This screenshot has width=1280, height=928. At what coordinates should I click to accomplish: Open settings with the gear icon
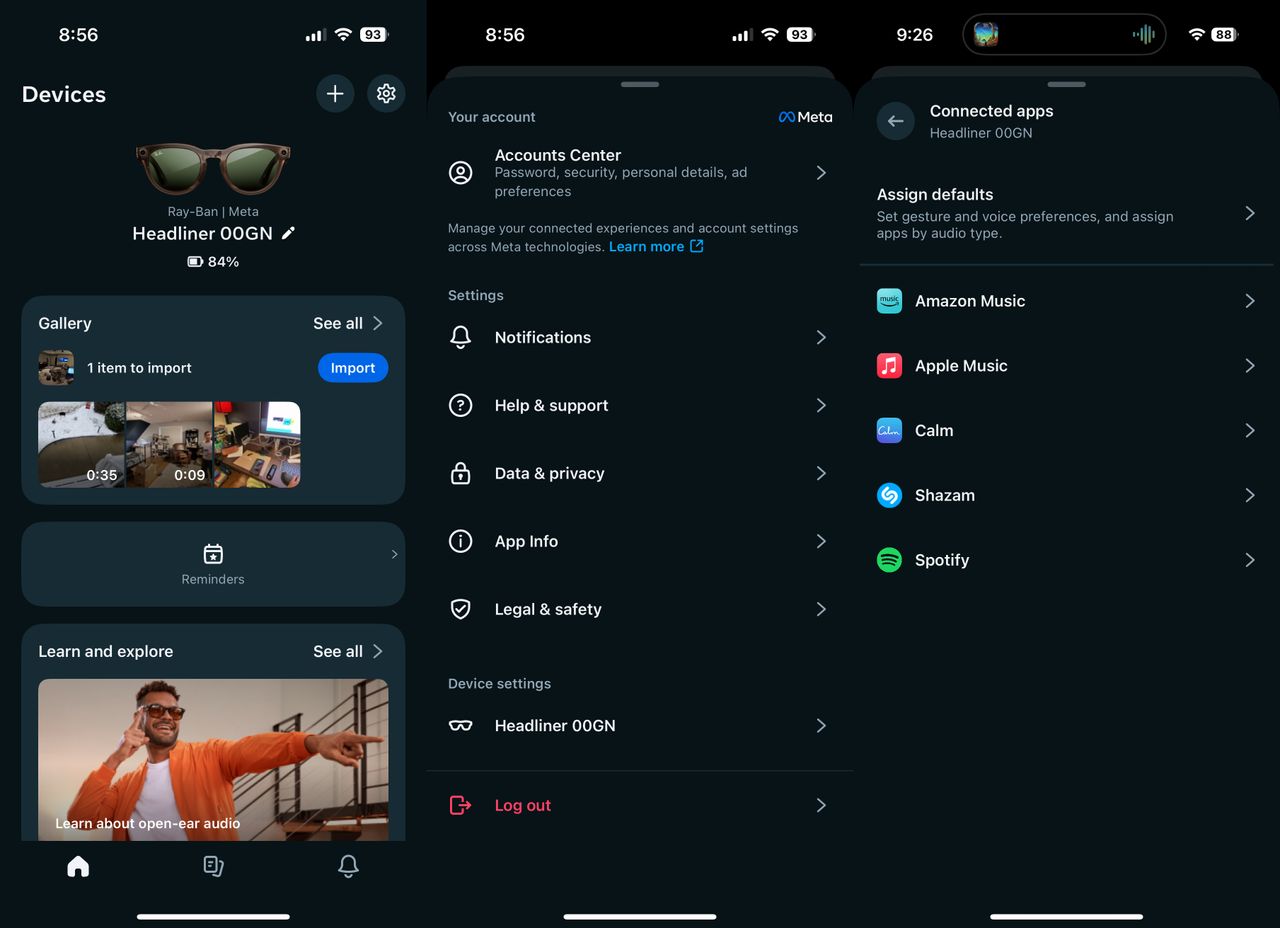coord(386,94)
